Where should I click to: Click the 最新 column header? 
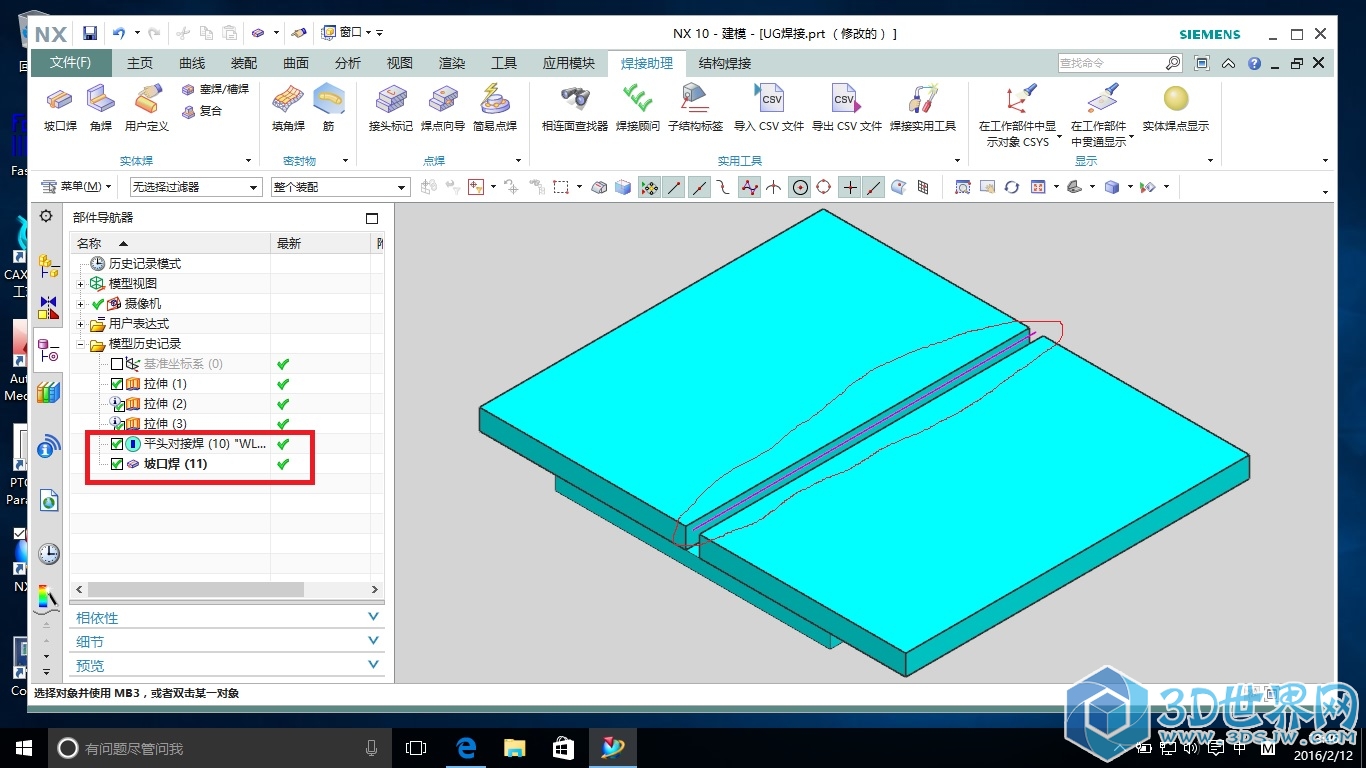[x=321, y=243]
